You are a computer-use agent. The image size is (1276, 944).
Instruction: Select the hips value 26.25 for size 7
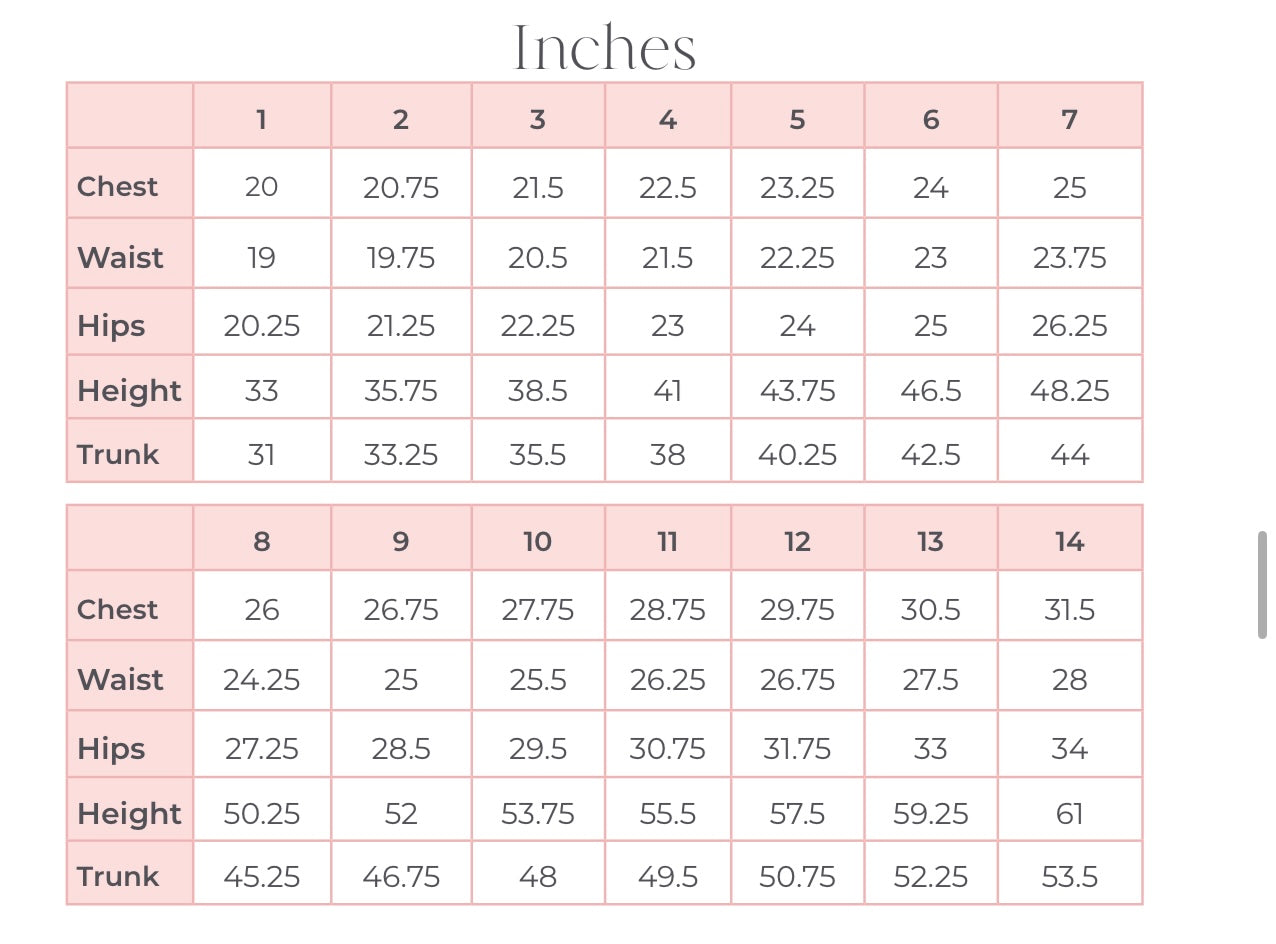1069,326
